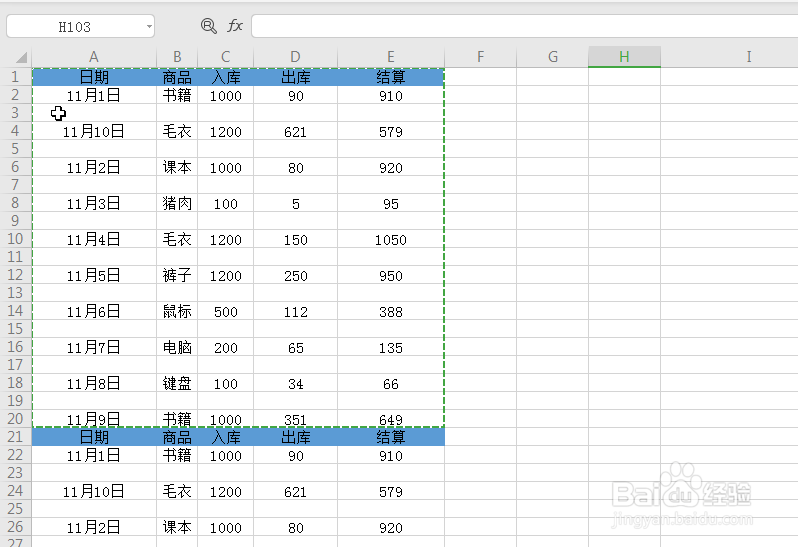Click cell 351 in row 20
The height and width of the screenshot is (547, 798).
[x=295, y=419]
